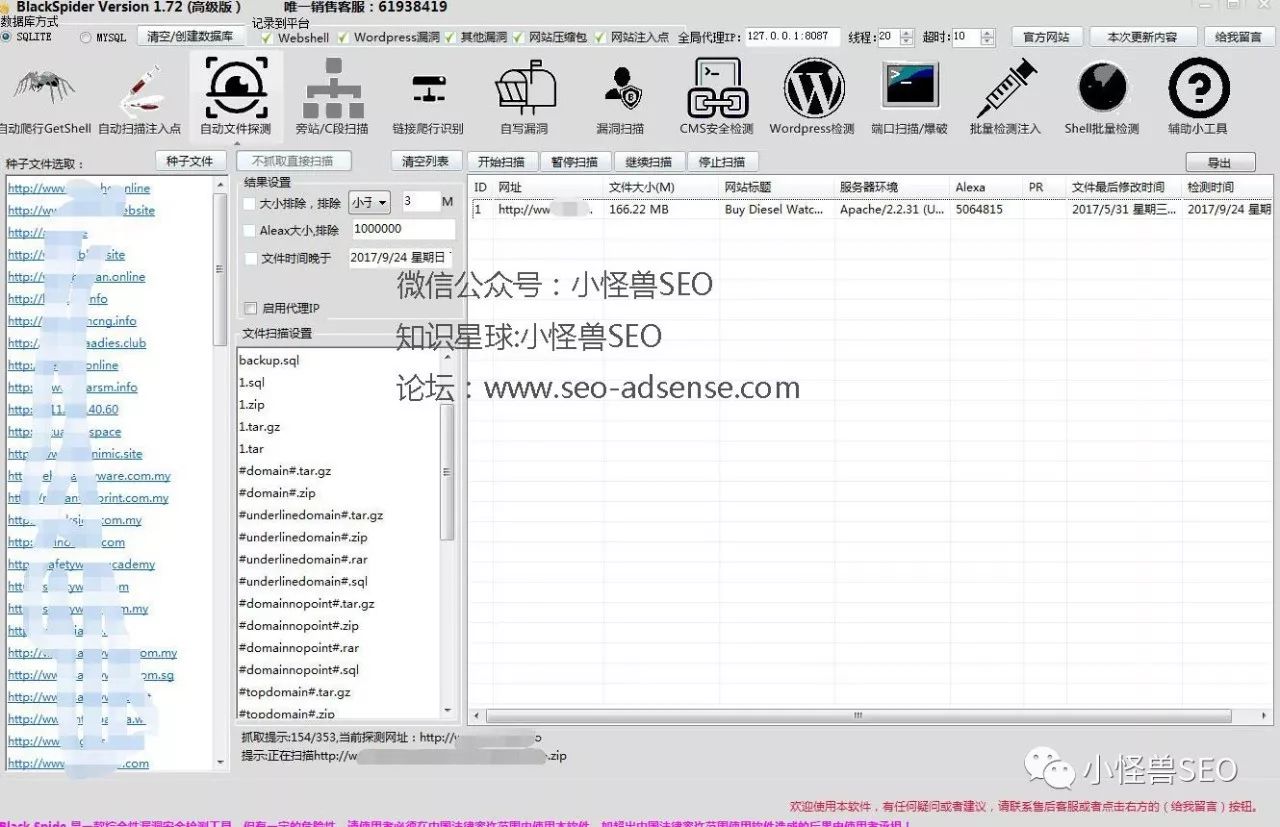Open the Wordpress检测 tool

[812, 98]
